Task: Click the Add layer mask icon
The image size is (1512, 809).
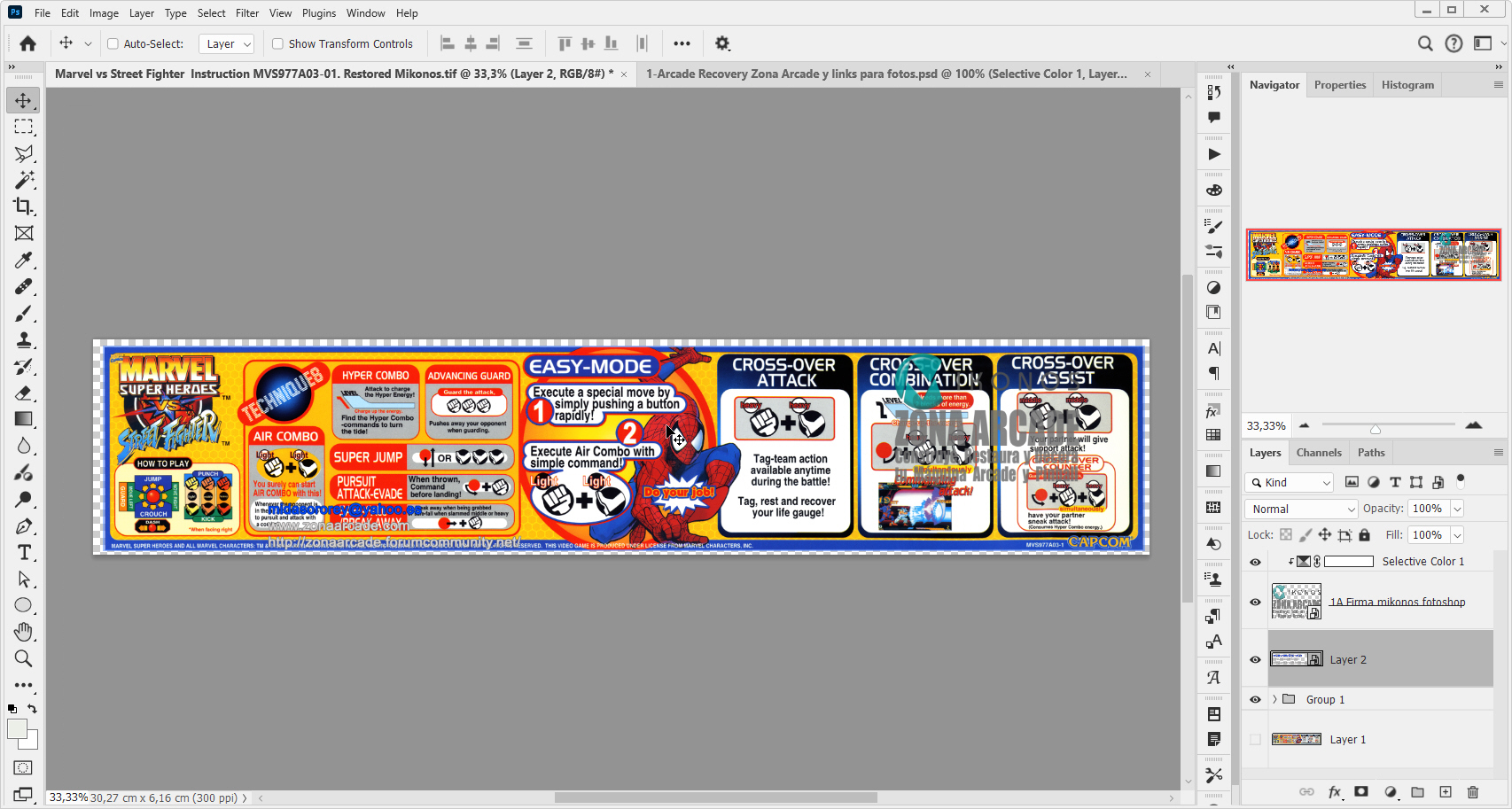Action: coord(1362,793)
